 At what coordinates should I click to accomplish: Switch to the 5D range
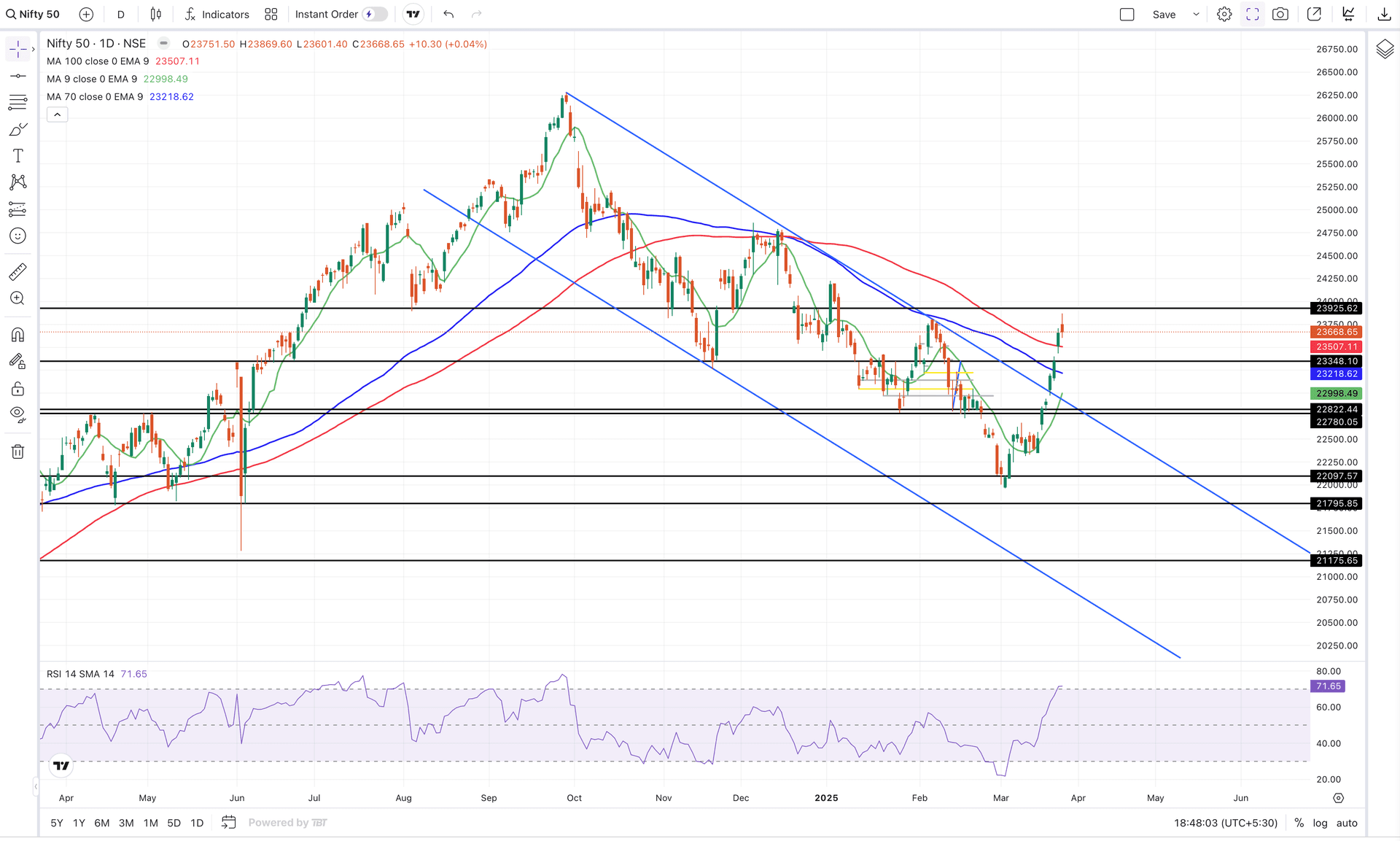coord(174,823)
